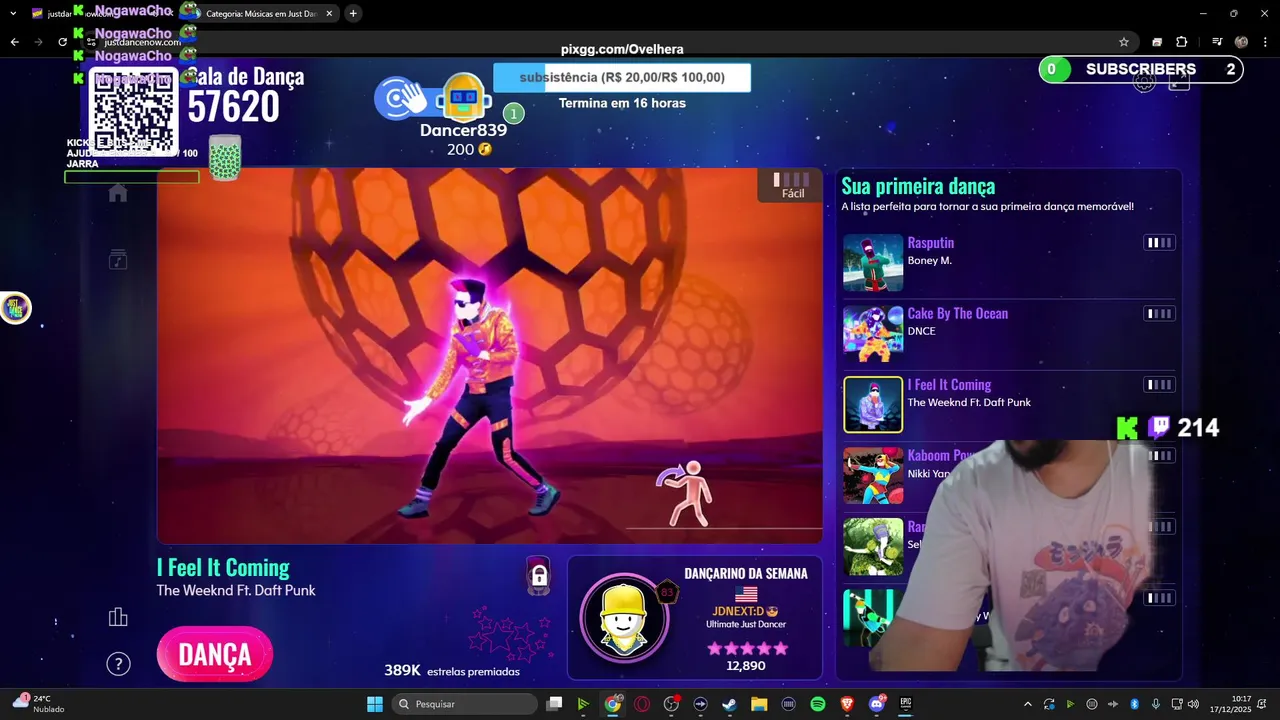Open Spotify from the taskbar
This screenshot has height=720, width=1280.
point(817,704)
